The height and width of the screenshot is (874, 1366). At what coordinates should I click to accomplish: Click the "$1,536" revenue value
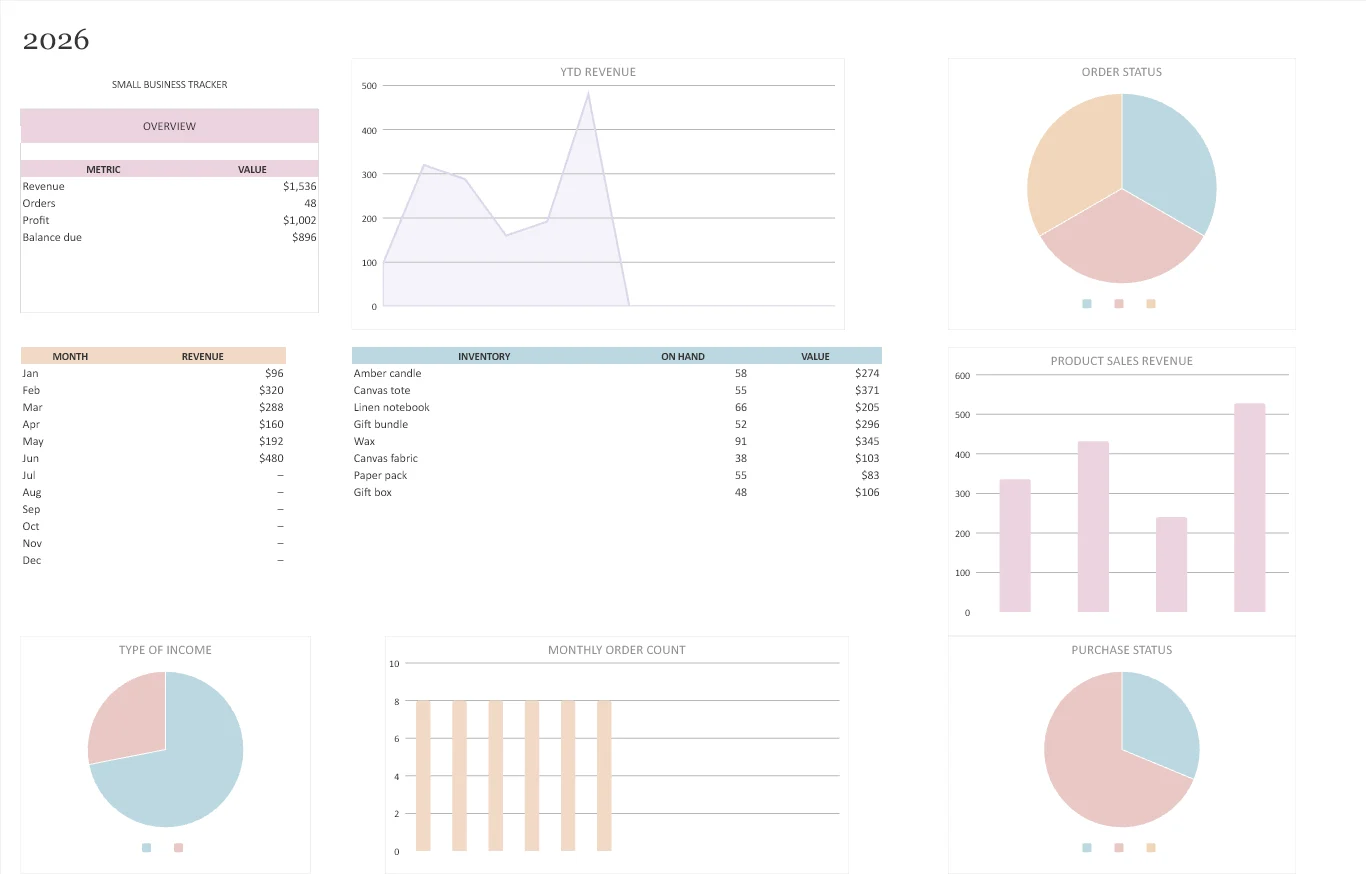click(x=299, y=186)
